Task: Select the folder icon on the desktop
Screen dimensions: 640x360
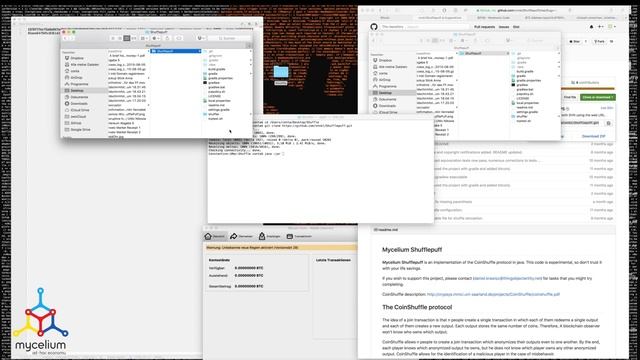Action: click(281, 72)
